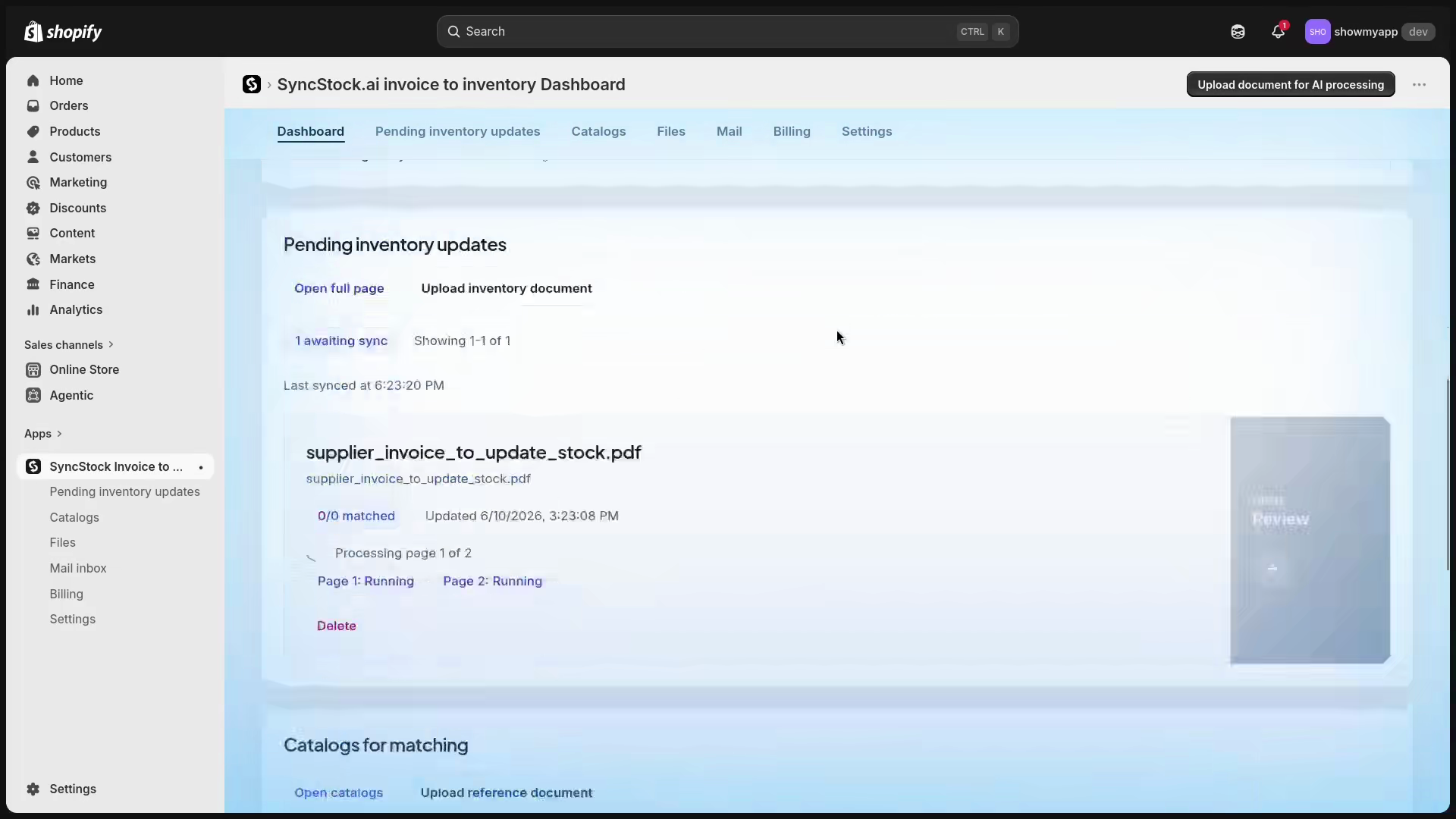The image size is (1456, 819).
Task: Click the Open catalogs link
Action: pyautogui.click(x=338, y=792)
